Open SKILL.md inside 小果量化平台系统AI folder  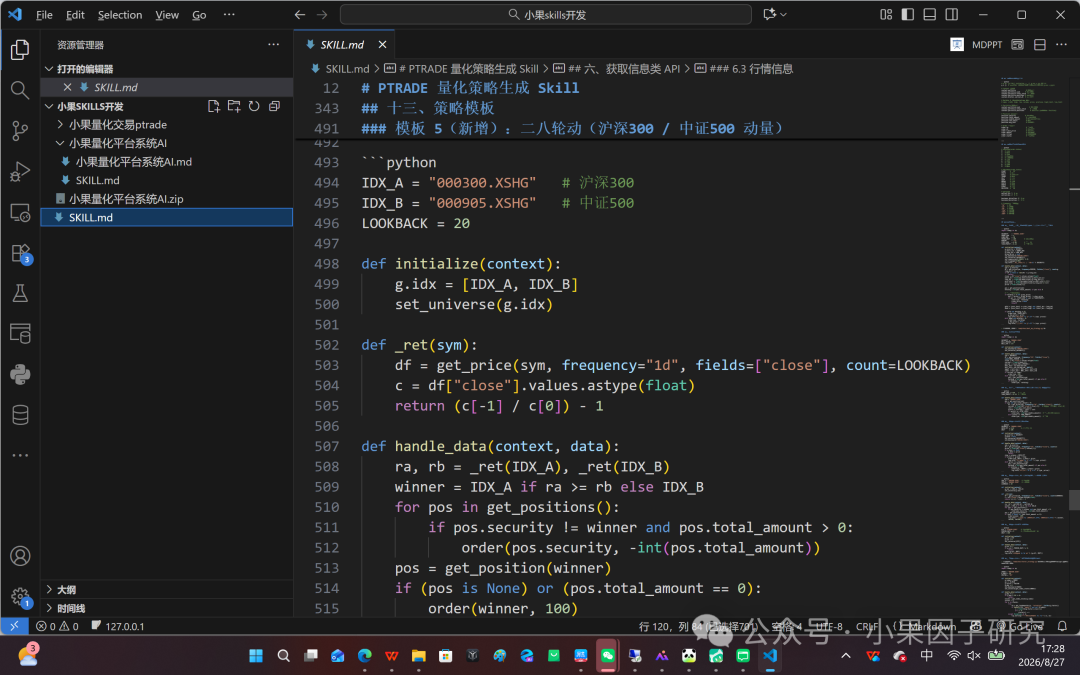(167, 180)
